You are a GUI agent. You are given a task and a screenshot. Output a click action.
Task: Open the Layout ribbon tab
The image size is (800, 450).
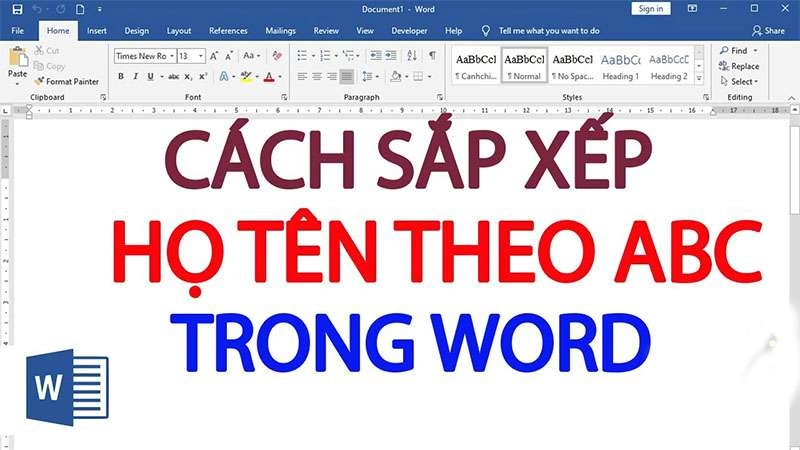click(179, 31)
